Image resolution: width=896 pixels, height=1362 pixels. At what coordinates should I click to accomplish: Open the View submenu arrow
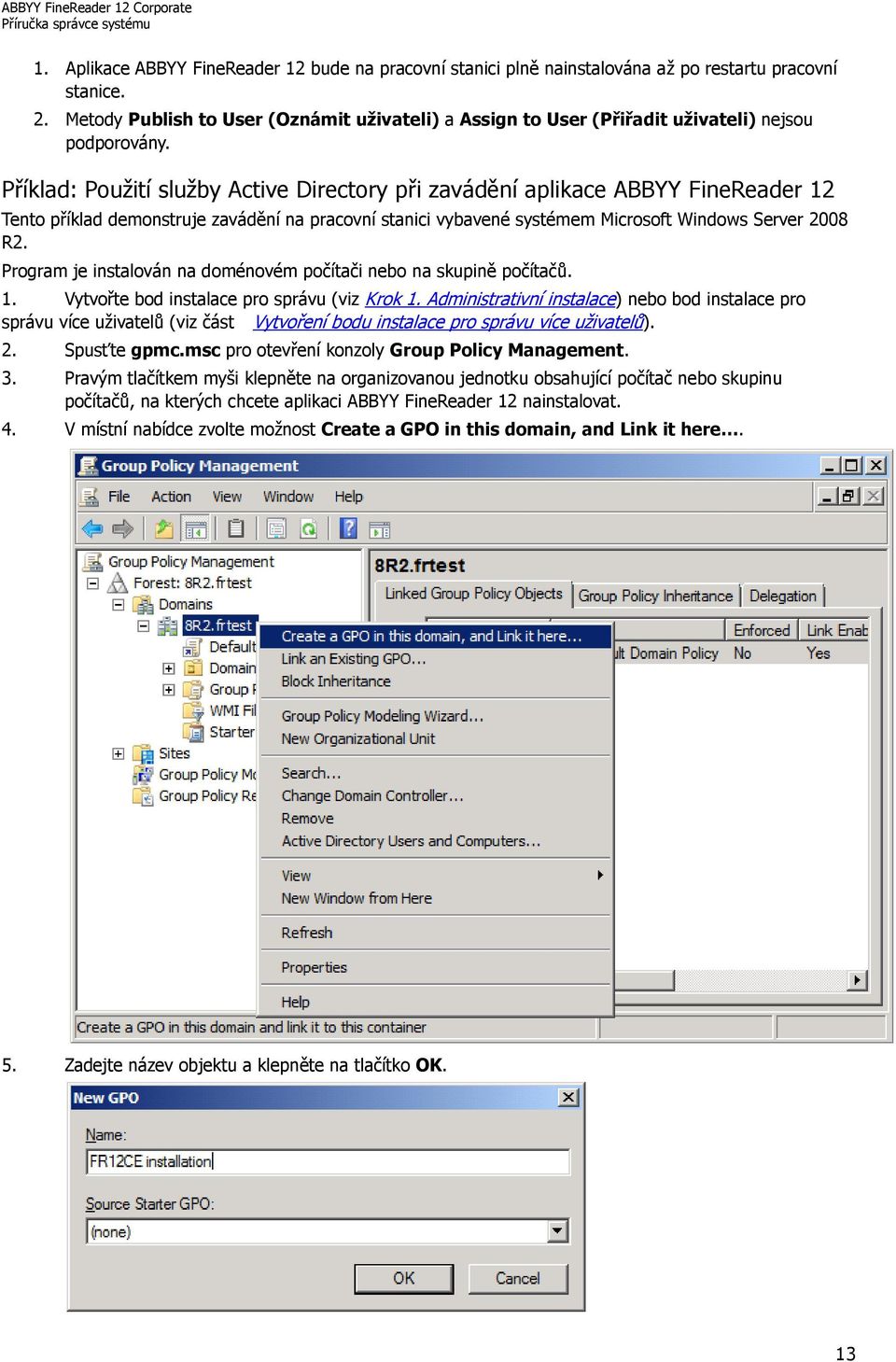coord(600,876)
